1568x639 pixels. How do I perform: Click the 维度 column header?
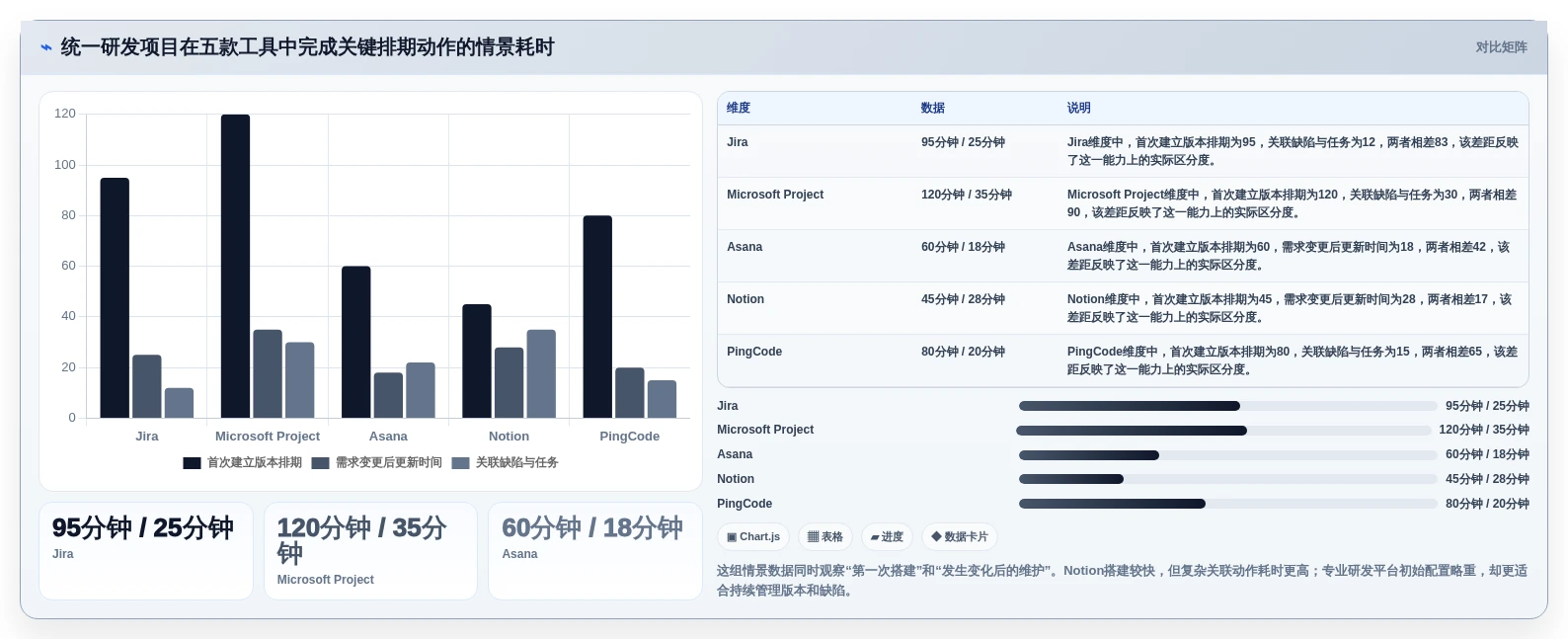click(739, 108)
